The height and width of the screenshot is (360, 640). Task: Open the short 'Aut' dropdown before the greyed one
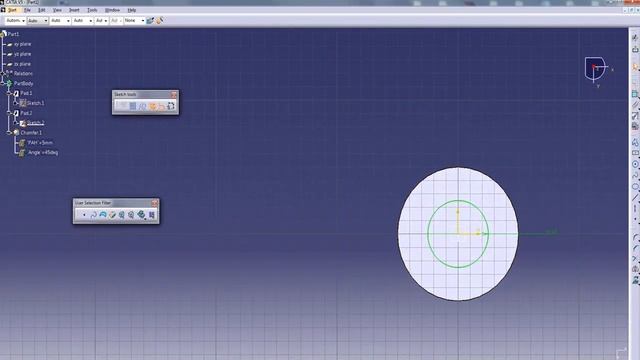tap(101, 20)
